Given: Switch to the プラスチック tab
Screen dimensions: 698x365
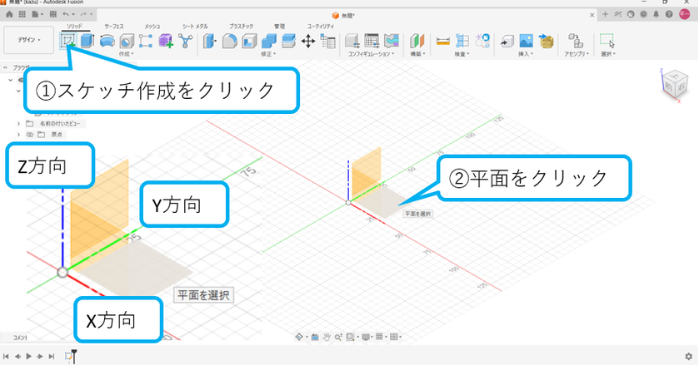Looking at the screenshot, I should [x=241, y=26].
